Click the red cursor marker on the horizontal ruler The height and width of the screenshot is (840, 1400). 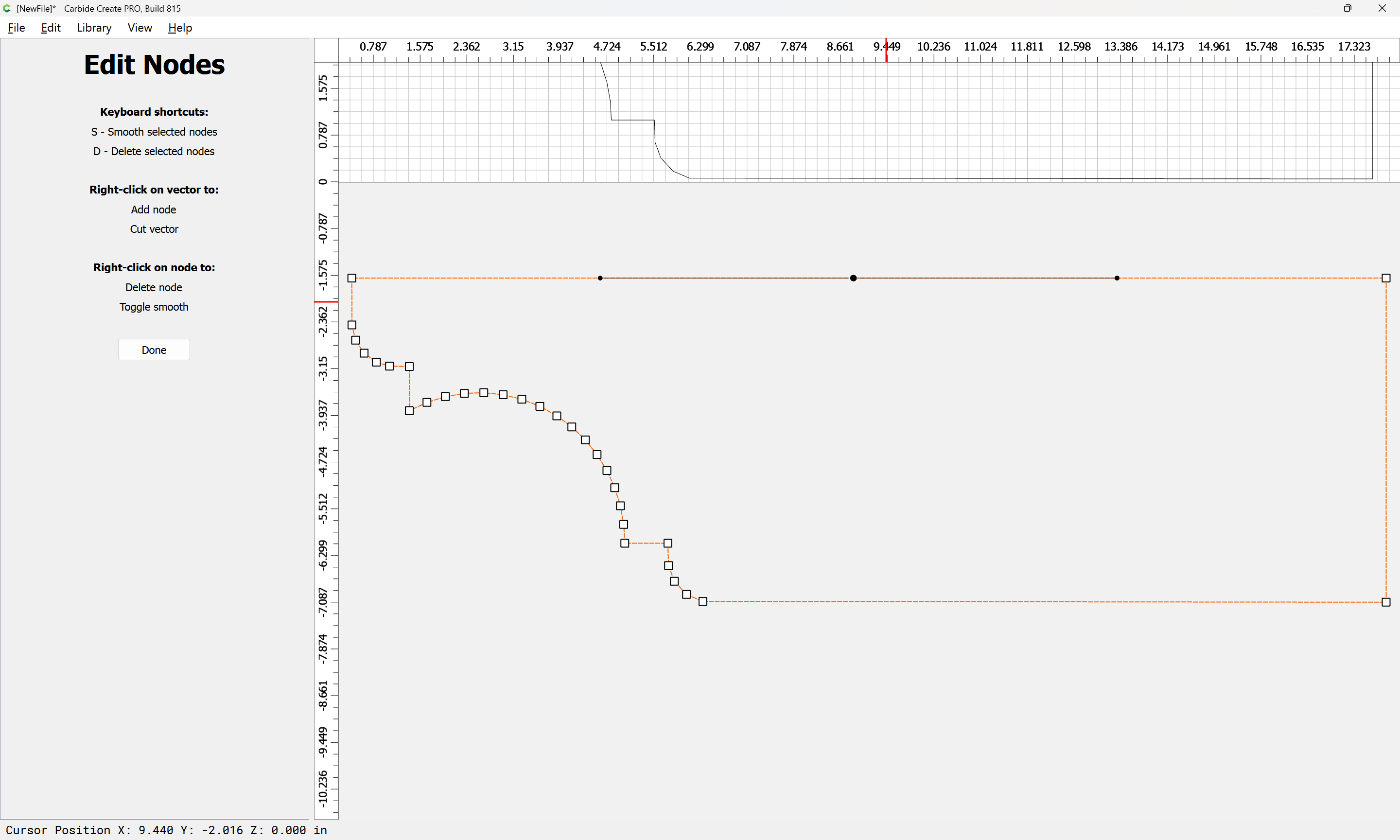pyautogui.click(x=886, y=51)
